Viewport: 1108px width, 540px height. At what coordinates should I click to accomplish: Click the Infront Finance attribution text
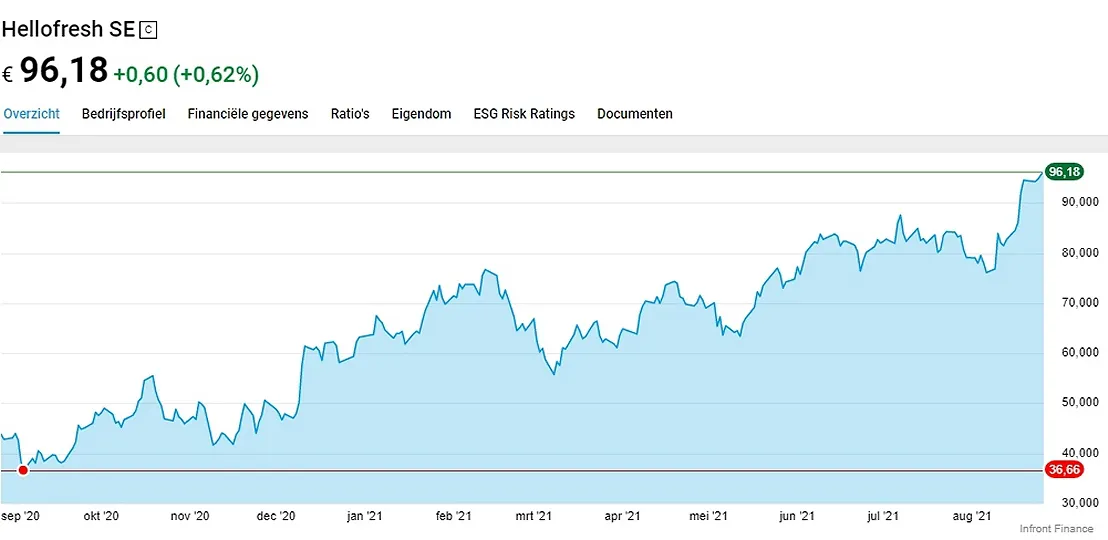coord(1058,528)
